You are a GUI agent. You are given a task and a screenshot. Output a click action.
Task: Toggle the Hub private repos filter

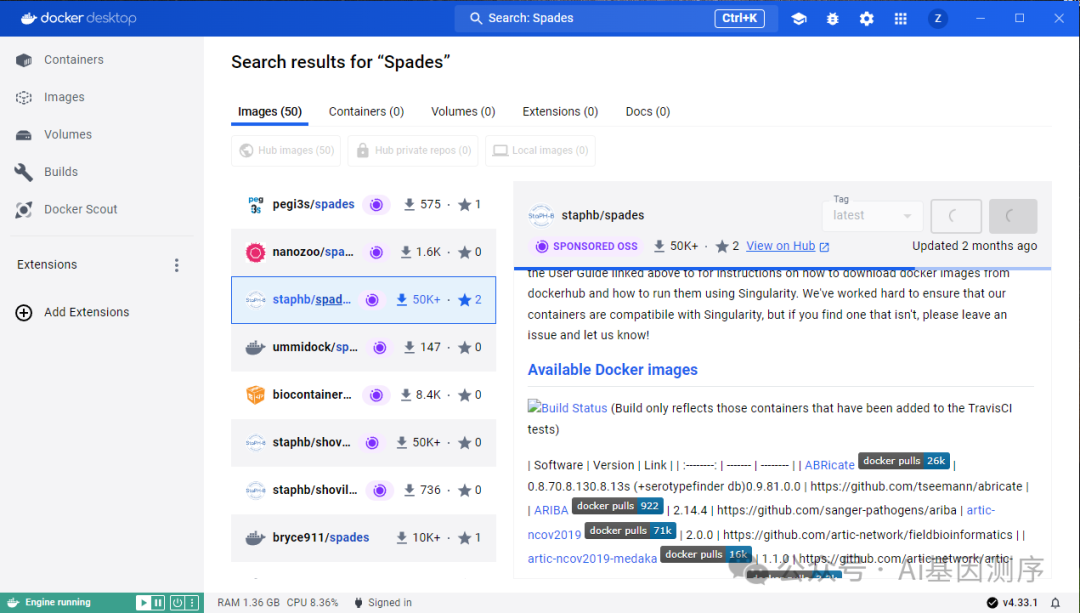point(412,150)
